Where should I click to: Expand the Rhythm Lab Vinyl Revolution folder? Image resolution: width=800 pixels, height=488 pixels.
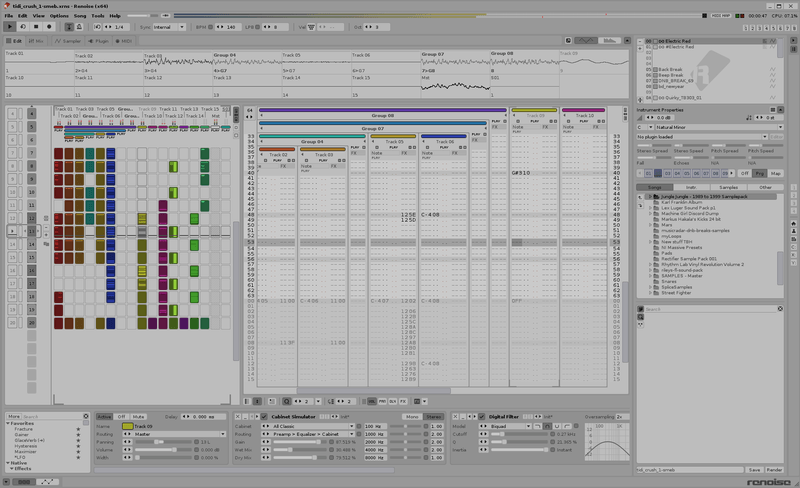point(649,264)
